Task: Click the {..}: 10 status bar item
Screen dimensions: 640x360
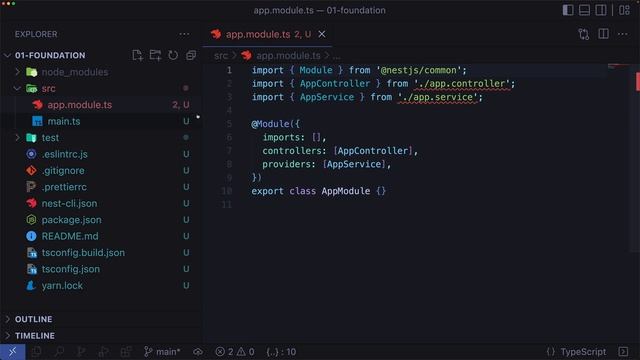Action: 281,351
